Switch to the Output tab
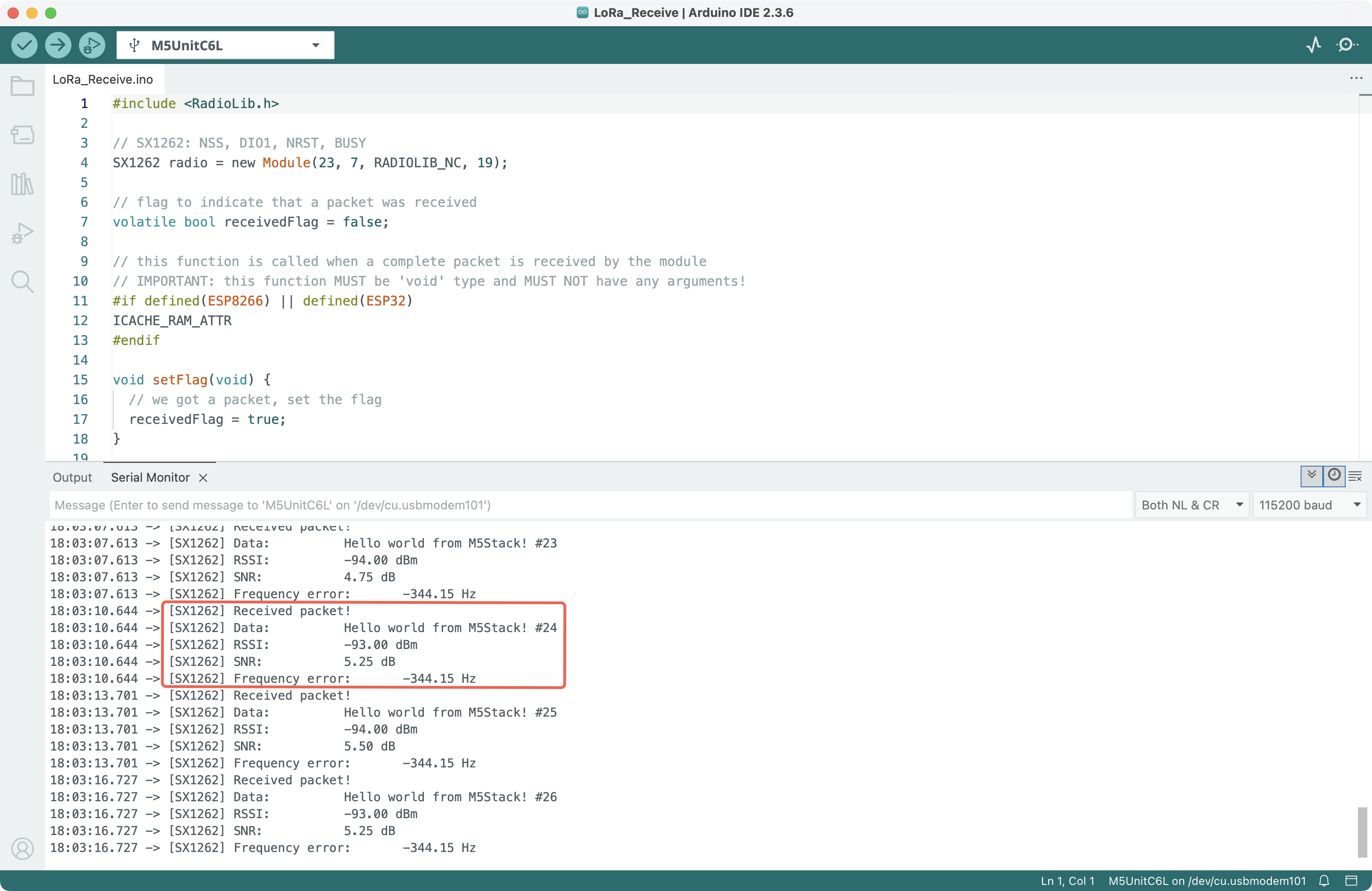1372x891 pixels. [x=72, y=477]
